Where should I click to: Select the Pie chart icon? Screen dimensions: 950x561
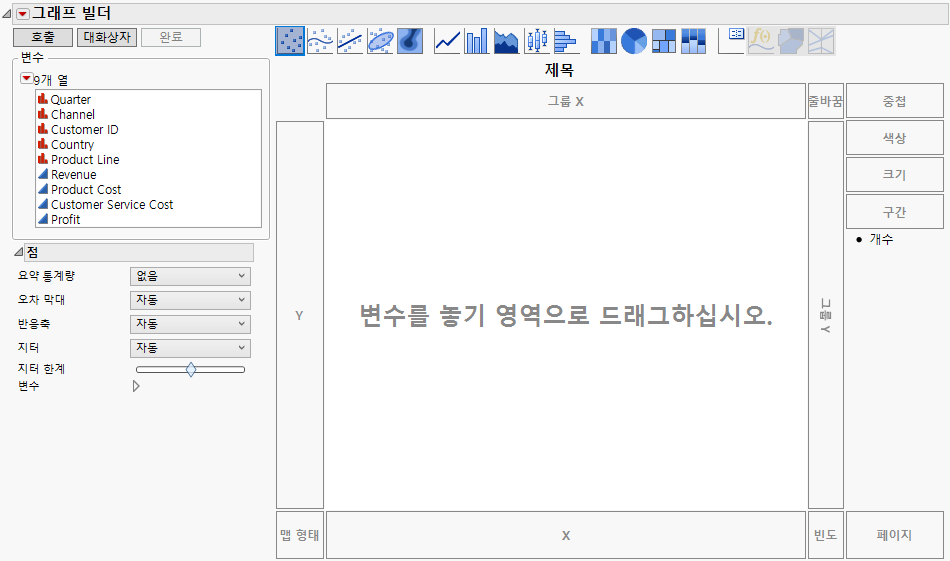pos(634,41)
